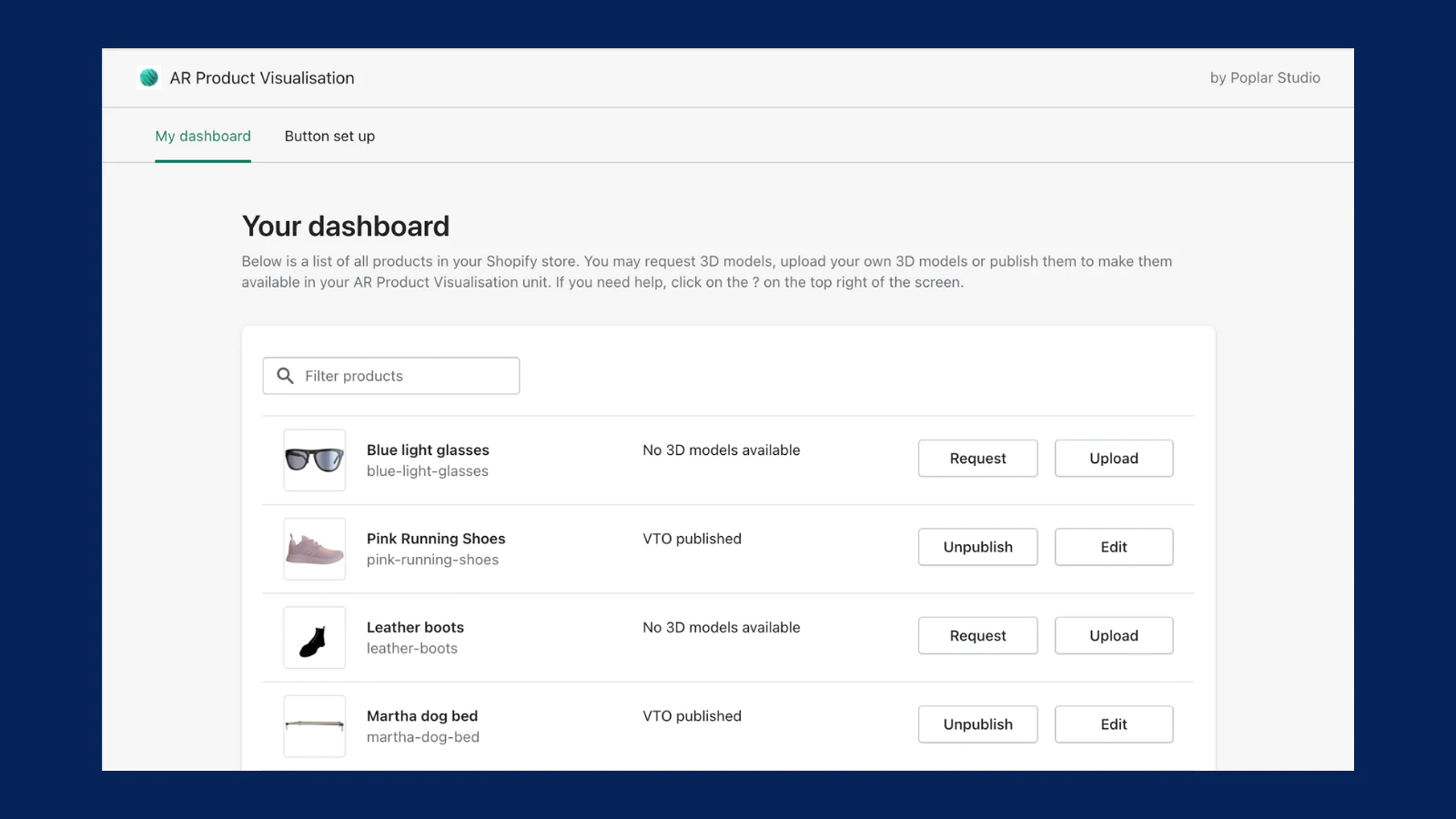Select the Blue light glasses product name
This screenshot has width=1456, height=819.
[428, 450]
